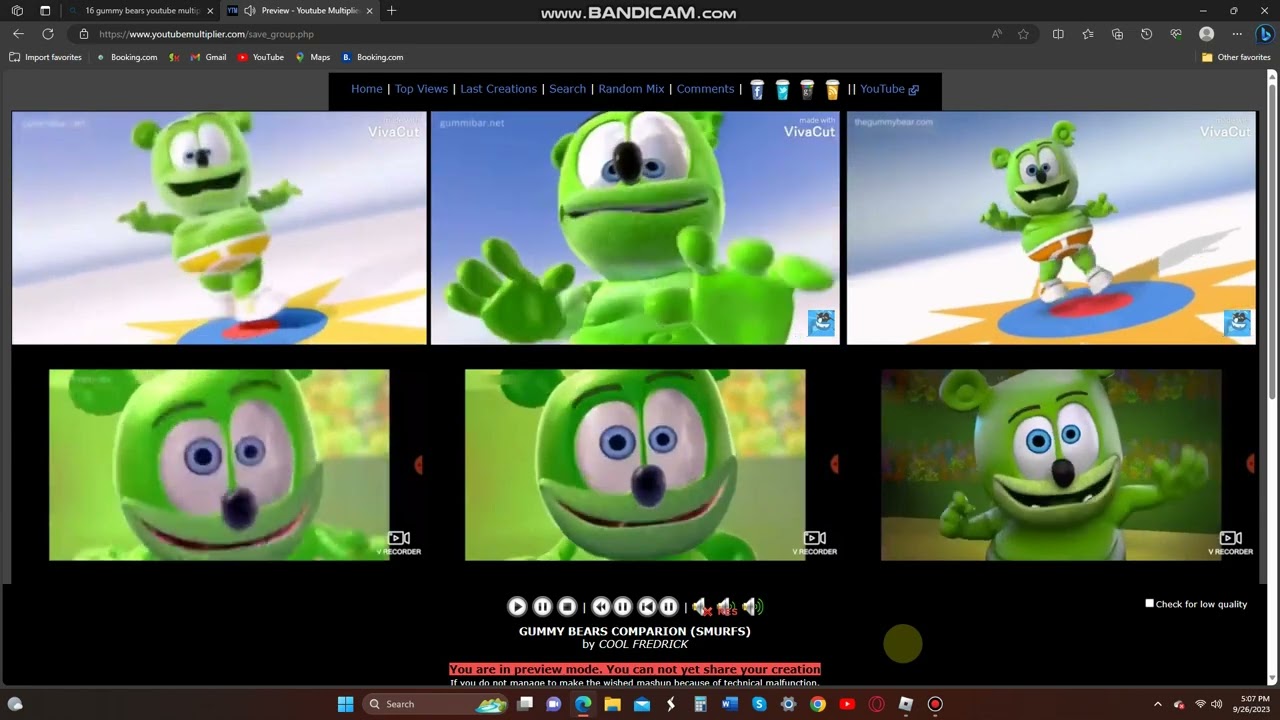
Task: Close the Preview - Youtube Multiplier tab
Action: click(370, 11)
